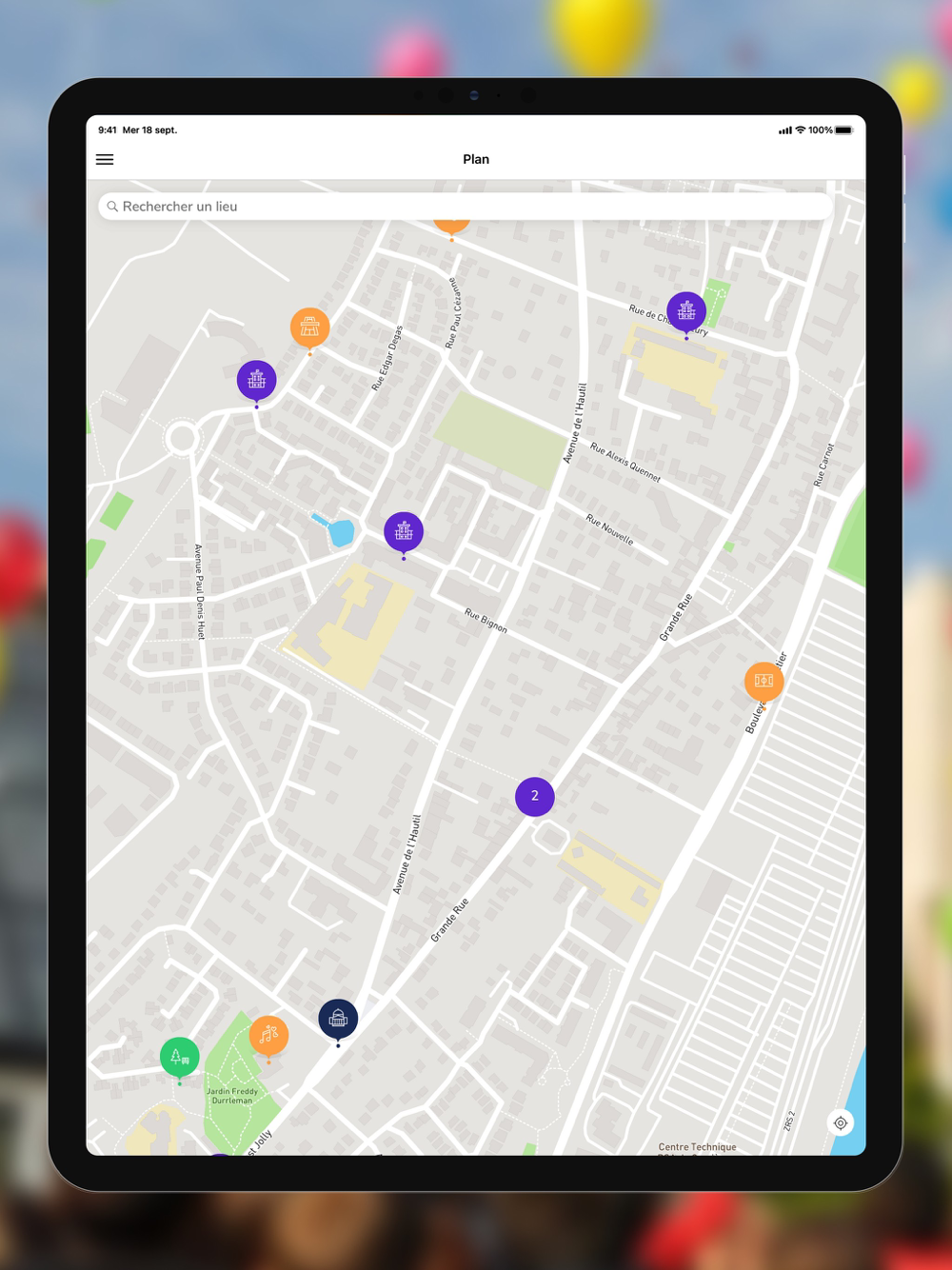Select purple school pin beside the roundabout
This screenshot has height=1270, width=952.
[x=256, y=381]
